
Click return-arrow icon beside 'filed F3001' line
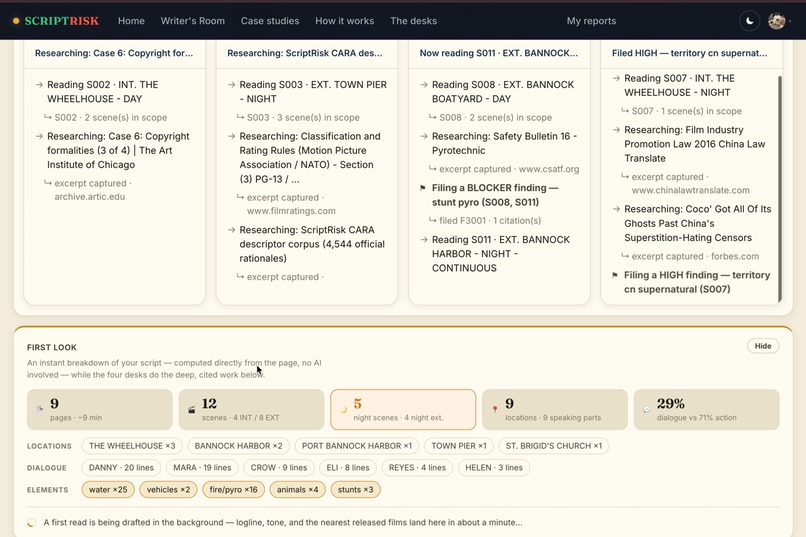click(433, 220)
